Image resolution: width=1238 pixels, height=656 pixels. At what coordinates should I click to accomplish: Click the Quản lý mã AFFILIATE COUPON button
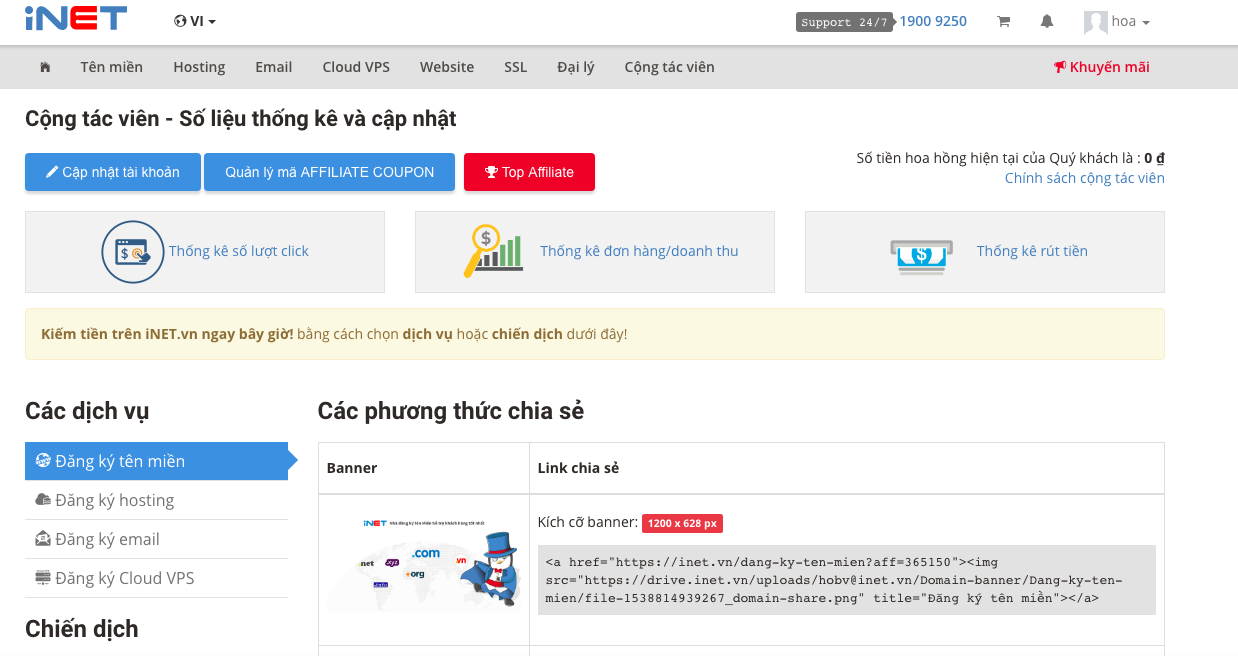click(x=329, y=172)
